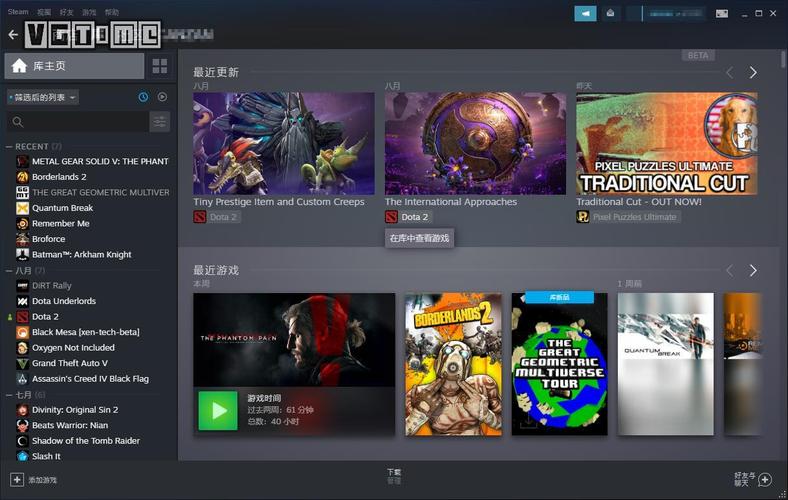Select Oxygen Not Included in the game list
The image size is (788, 500).
pos(73,348)
